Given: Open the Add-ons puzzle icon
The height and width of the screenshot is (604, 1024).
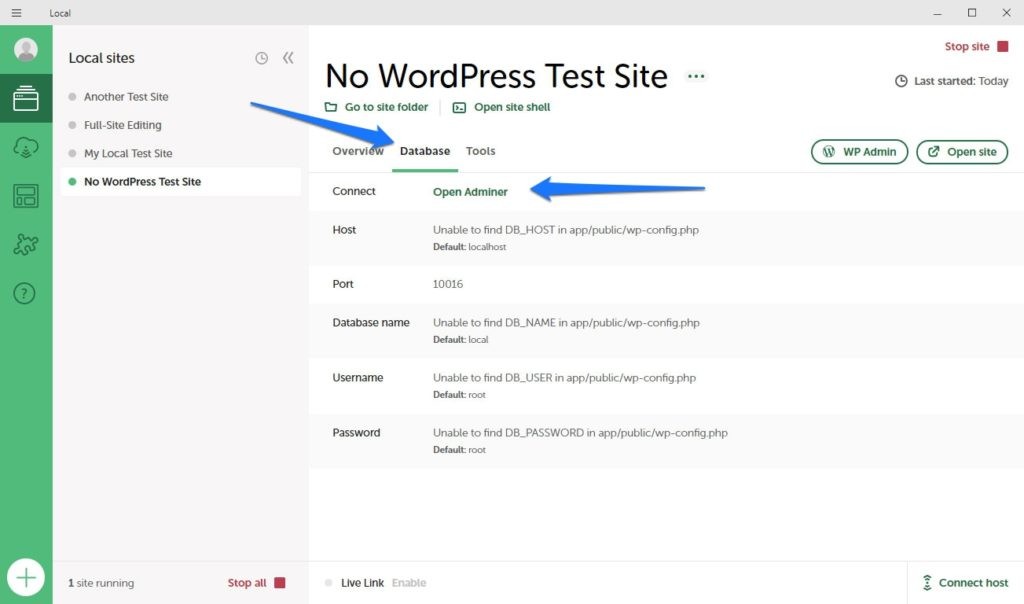Looking at the screenshot, I should point(26,245).
